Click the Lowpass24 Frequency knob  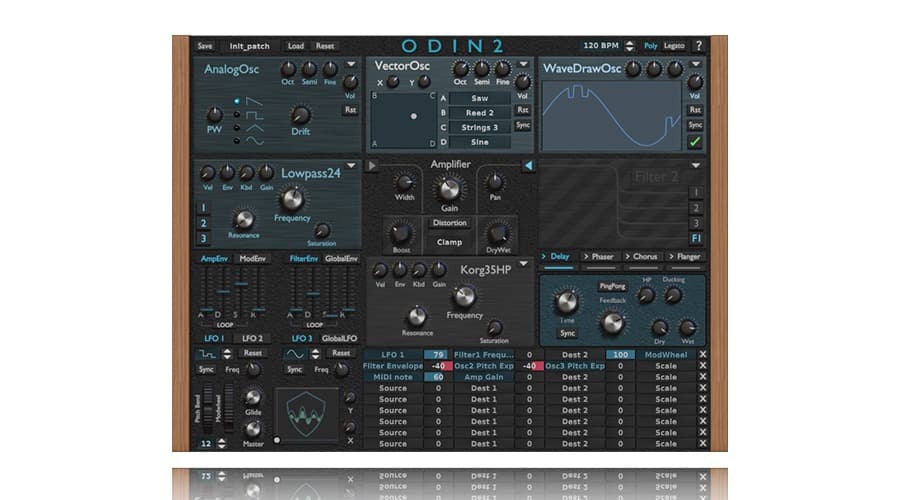tap(292, 199)
